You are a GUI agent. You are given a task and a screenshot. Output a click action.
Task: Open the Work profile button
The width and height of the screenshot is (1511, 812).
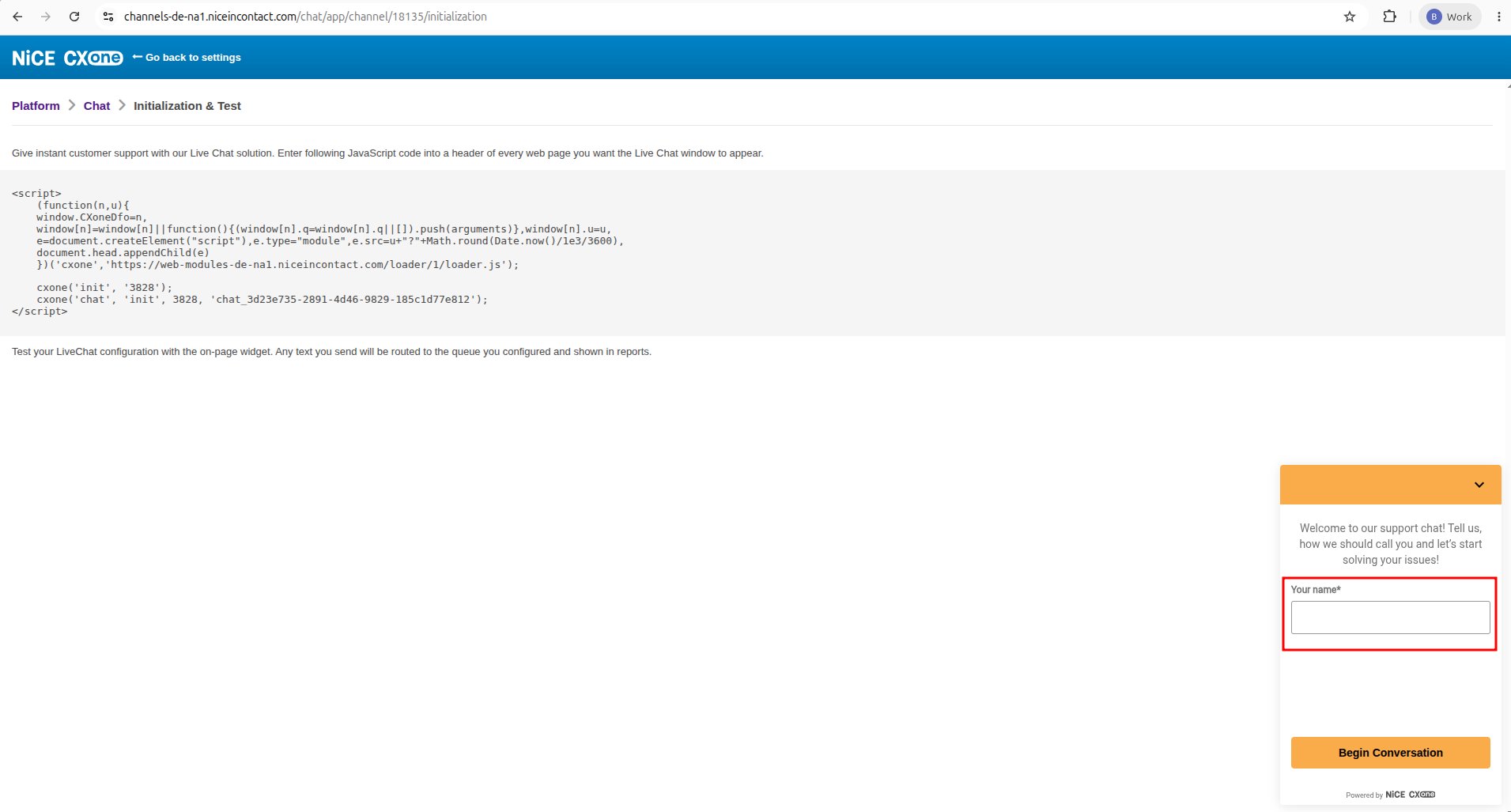coord(1450,17)
